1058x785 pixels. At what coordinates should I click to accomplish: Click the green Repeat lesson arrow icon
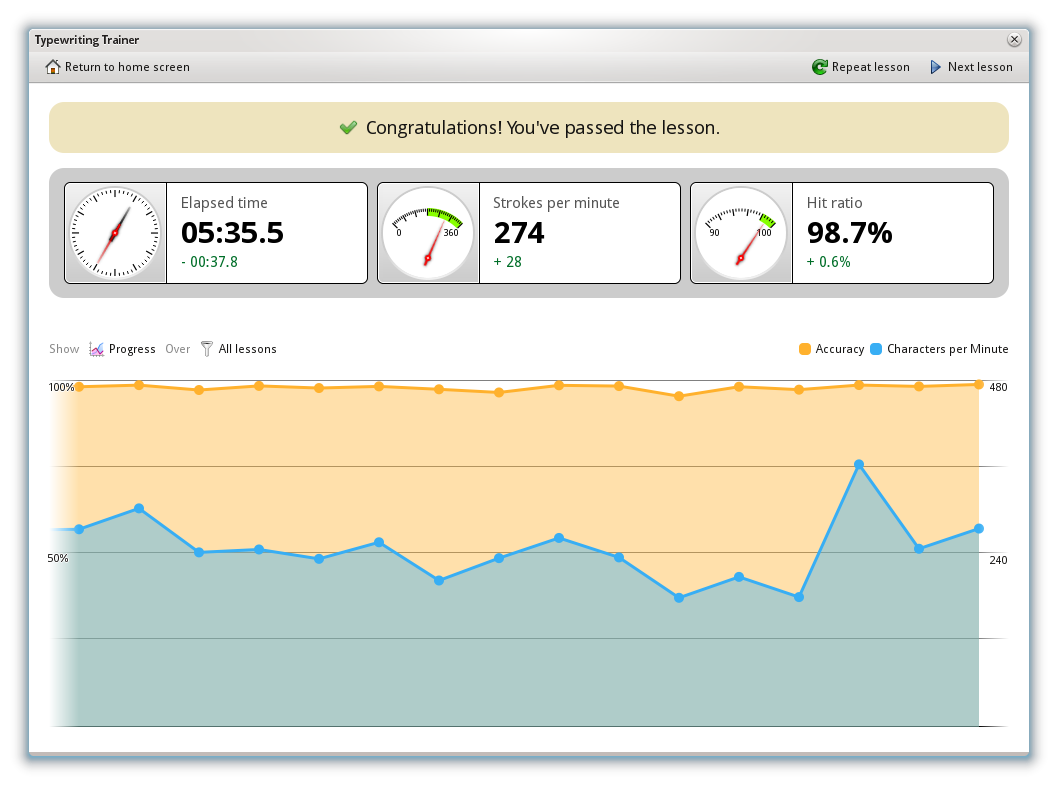[819, 67]
